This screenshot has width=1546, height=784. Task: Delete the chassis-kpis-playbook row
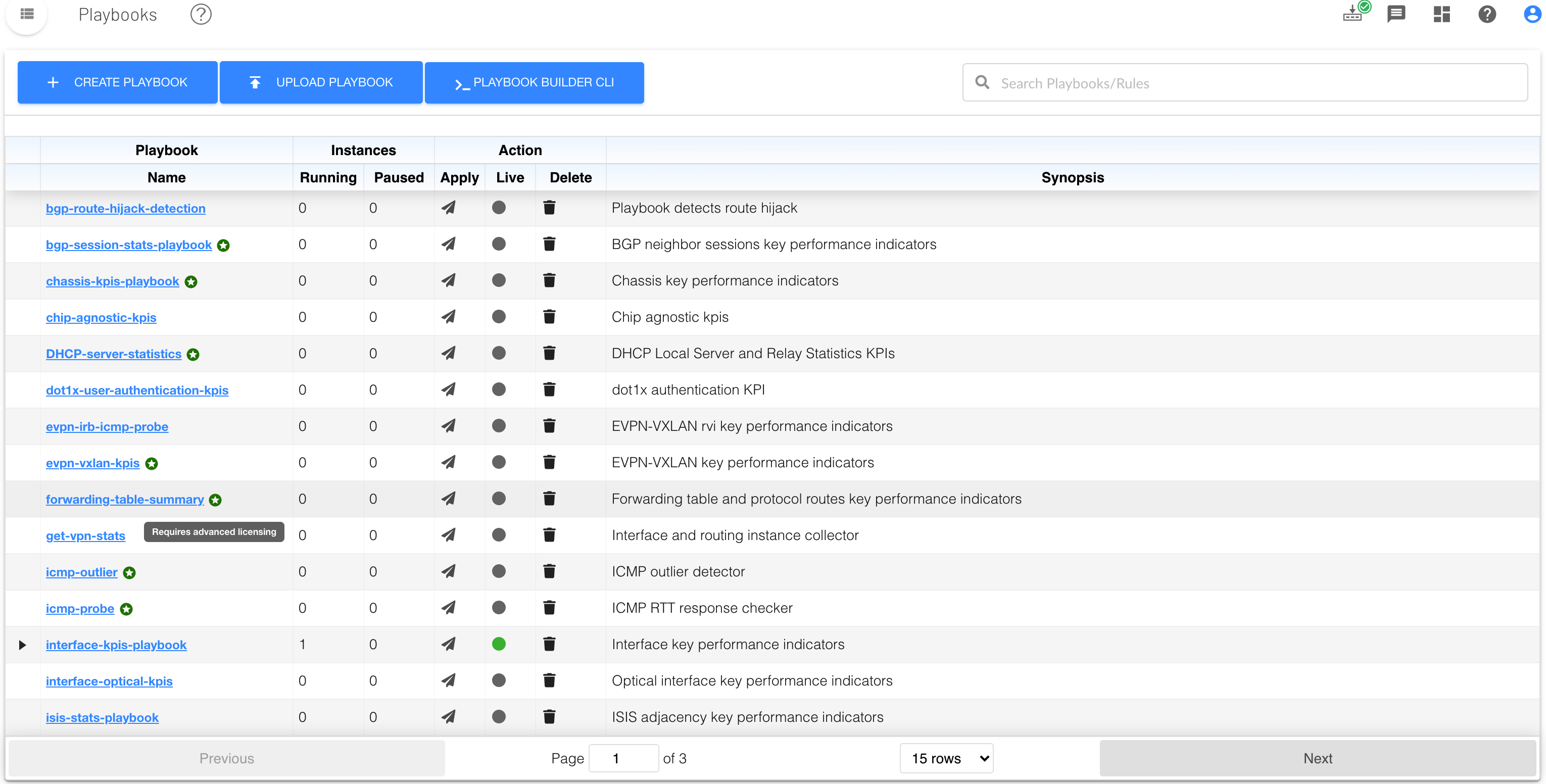[x=549, y=280]
